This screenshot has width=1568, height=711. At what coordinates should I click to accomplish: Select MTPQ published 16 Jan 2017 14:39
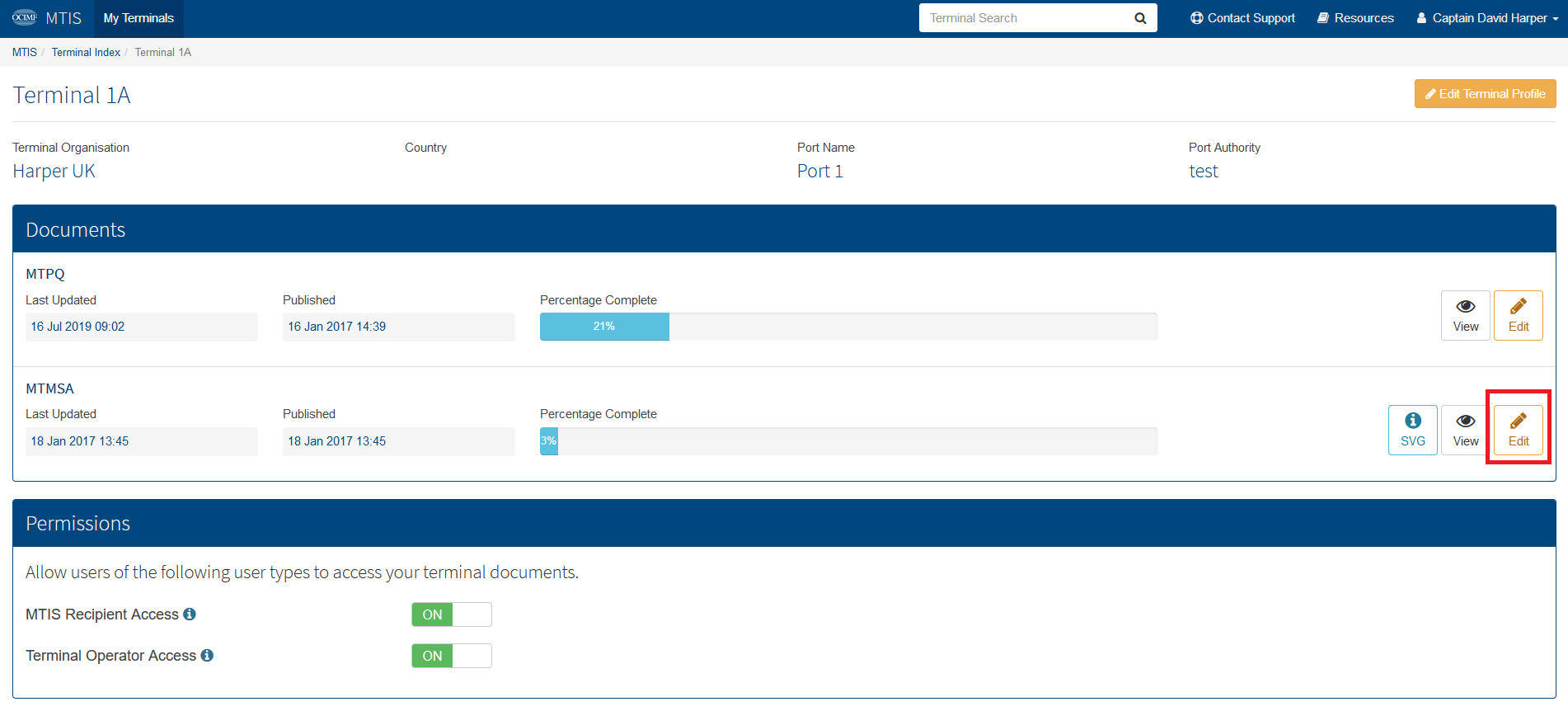(x=398, y=327)
